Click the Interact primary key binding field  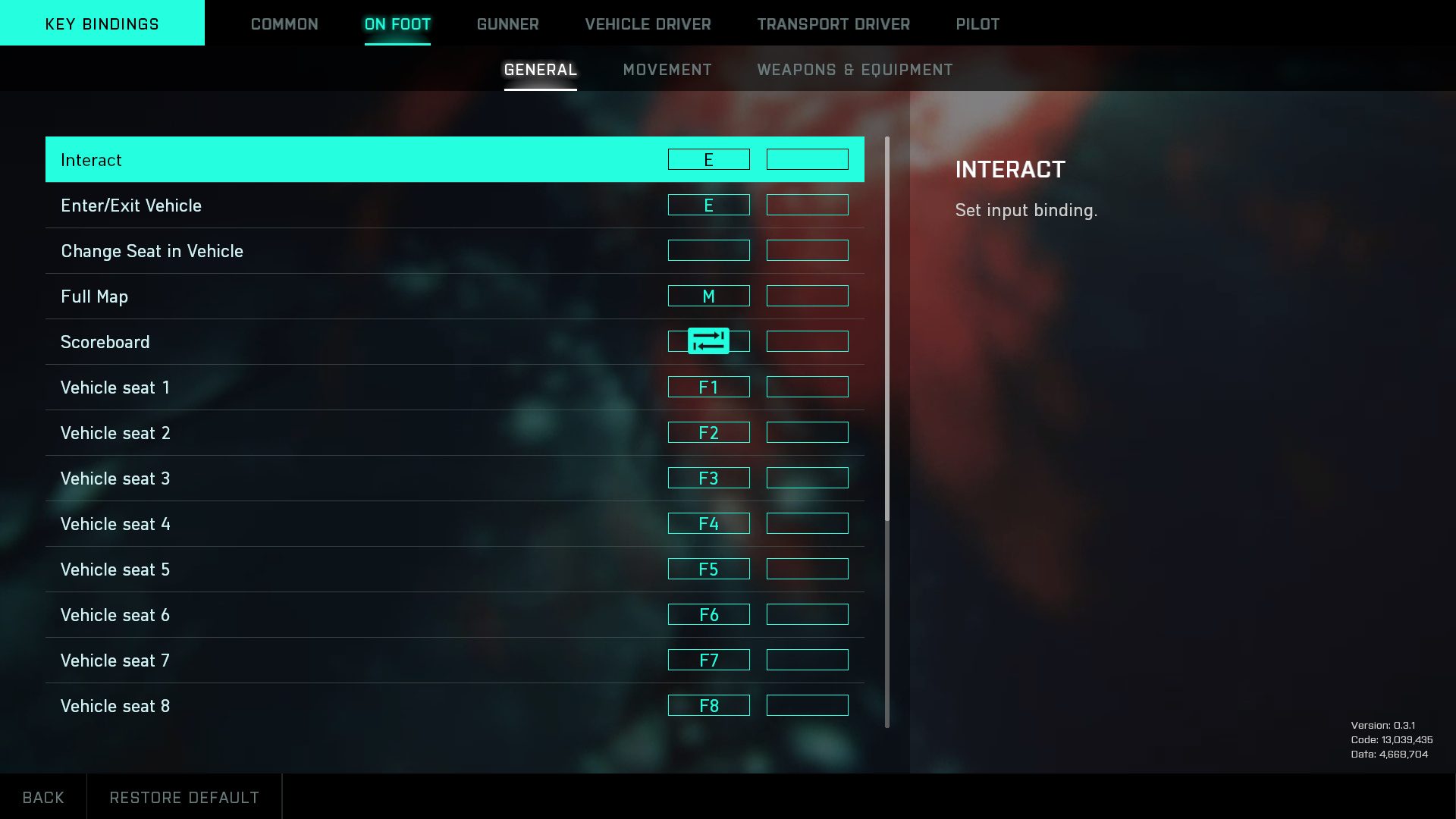pos(708,159)
